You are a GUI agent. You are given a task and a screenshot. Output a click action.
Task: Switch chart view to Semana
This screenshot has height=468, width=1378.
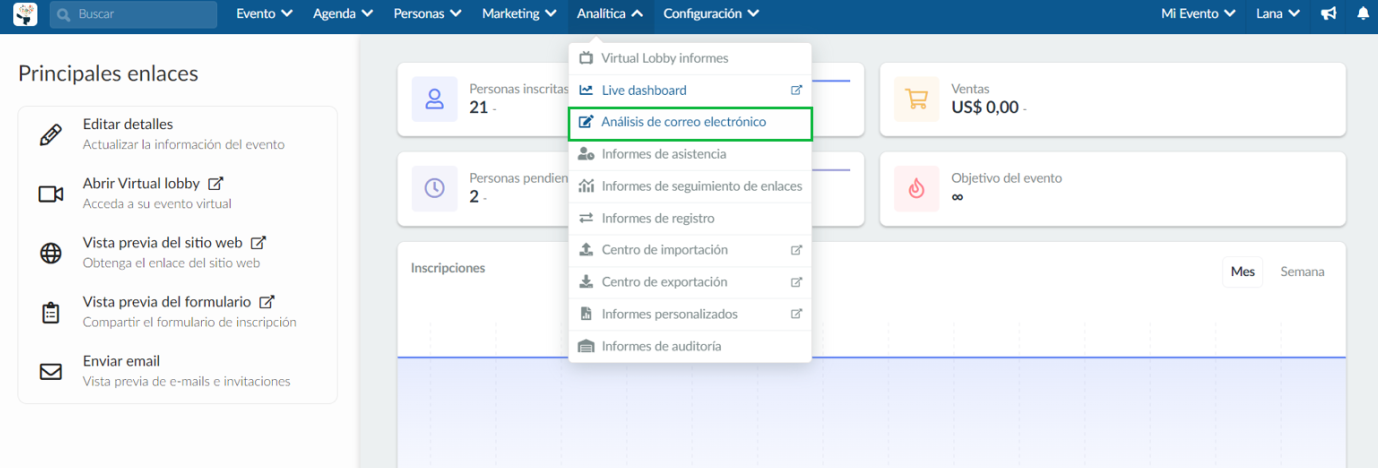point(1302,272)
